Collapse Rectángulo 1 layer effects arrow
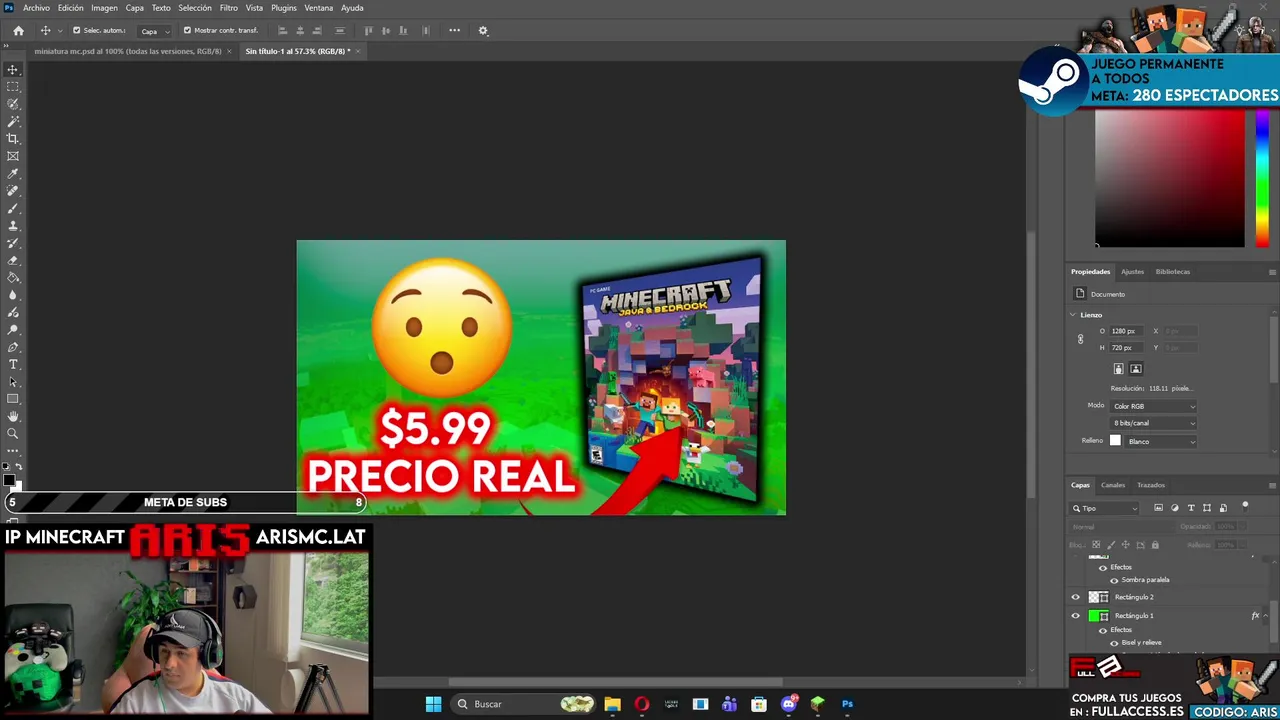1280x720 pixels. click(x=1267, y=616)
